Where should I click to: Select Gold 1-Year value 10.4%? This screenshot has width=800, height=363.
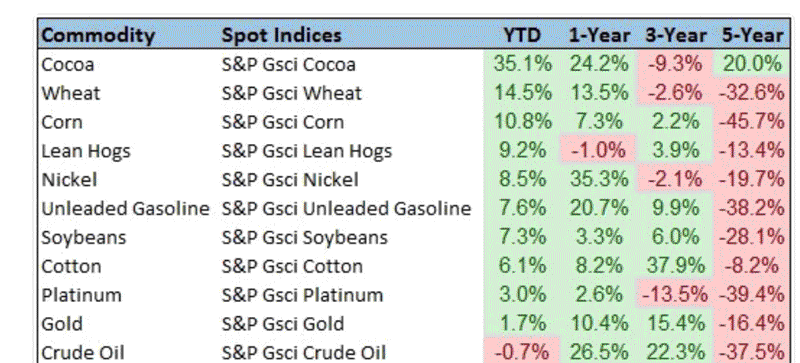(x=599, y=323)
